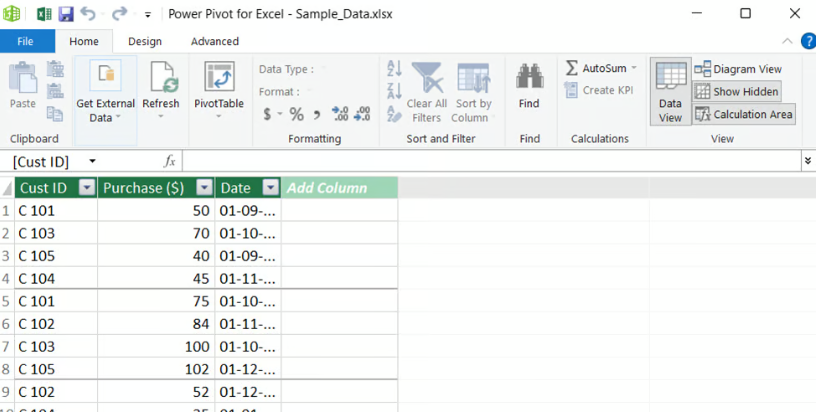Select the cell C 105 in row 3
The image size is (816, 412).
point(56,256)
